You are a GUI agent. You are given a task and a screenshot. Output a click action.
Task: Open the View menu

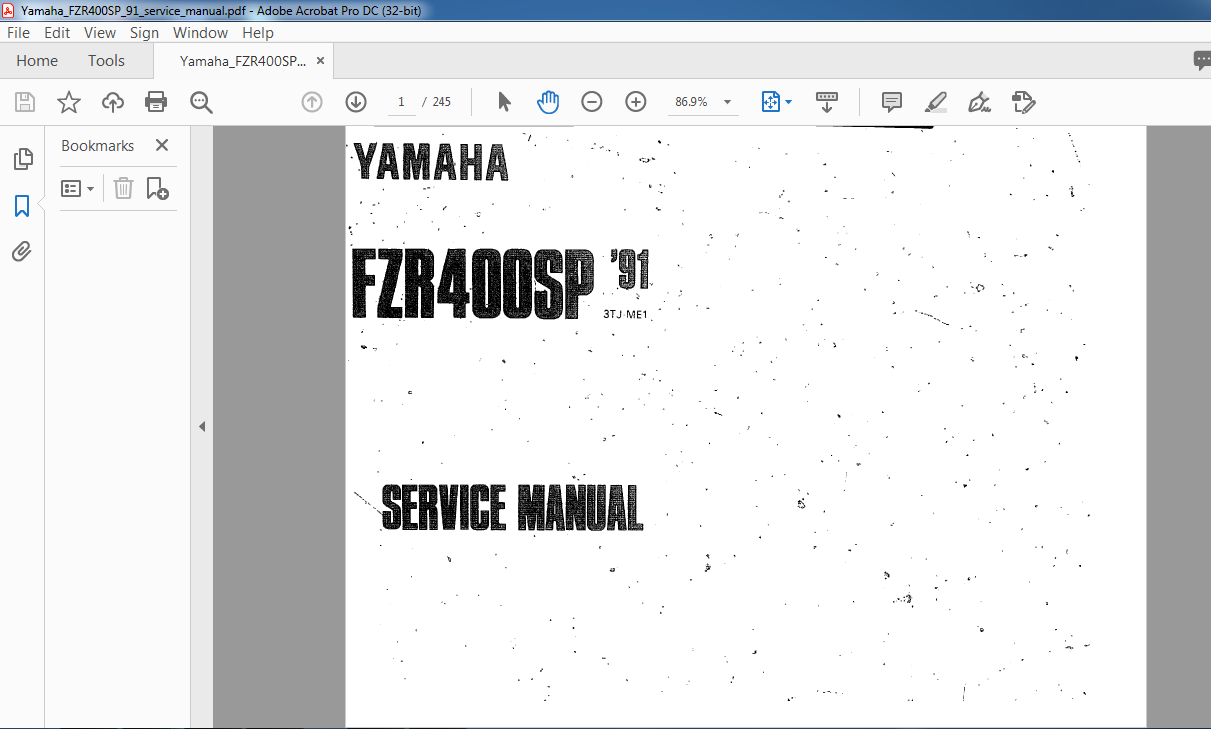pos(100,33)
